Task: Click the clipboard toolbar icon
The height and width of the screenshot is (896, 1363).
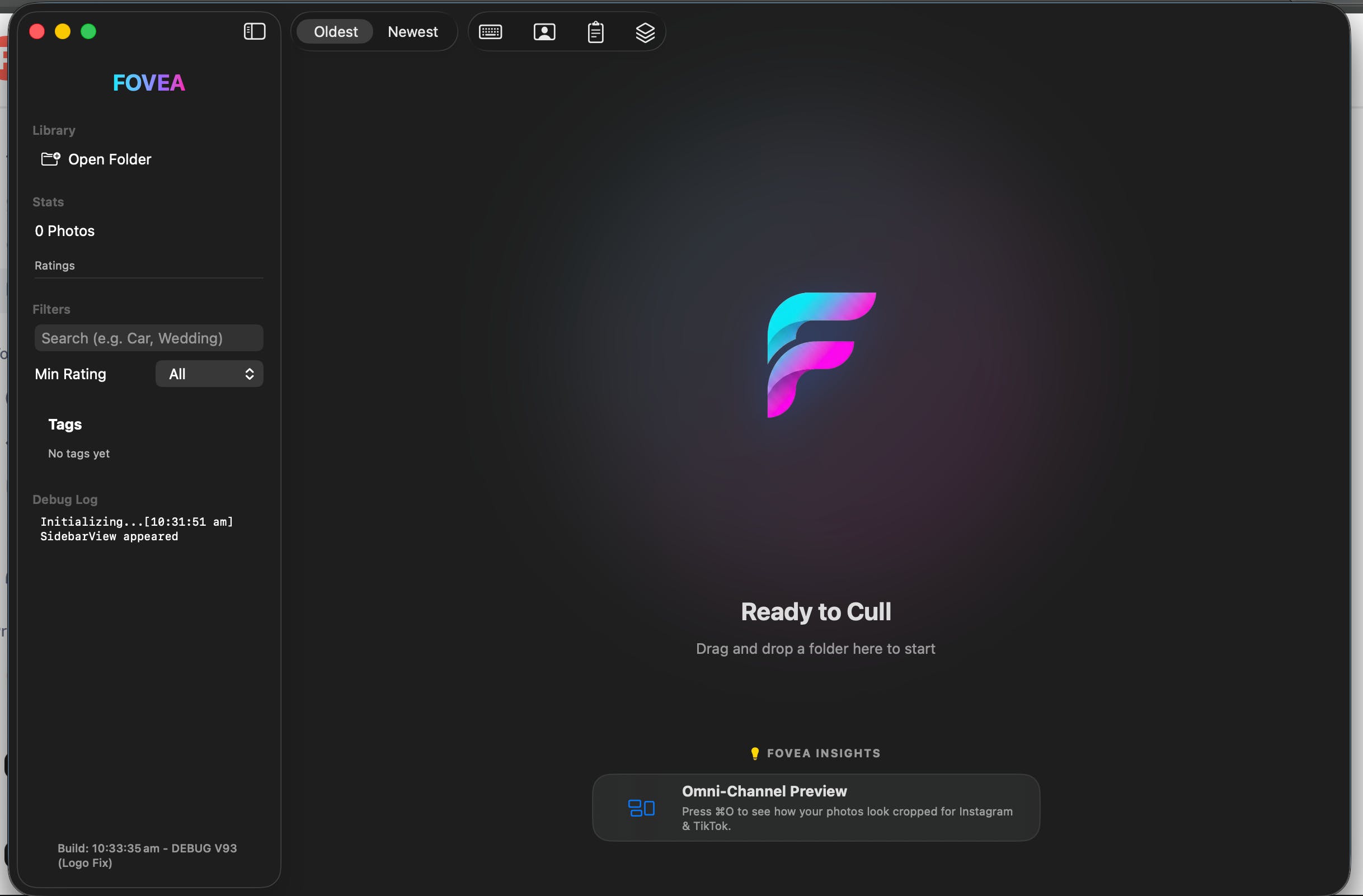Action: click(595, 32)
